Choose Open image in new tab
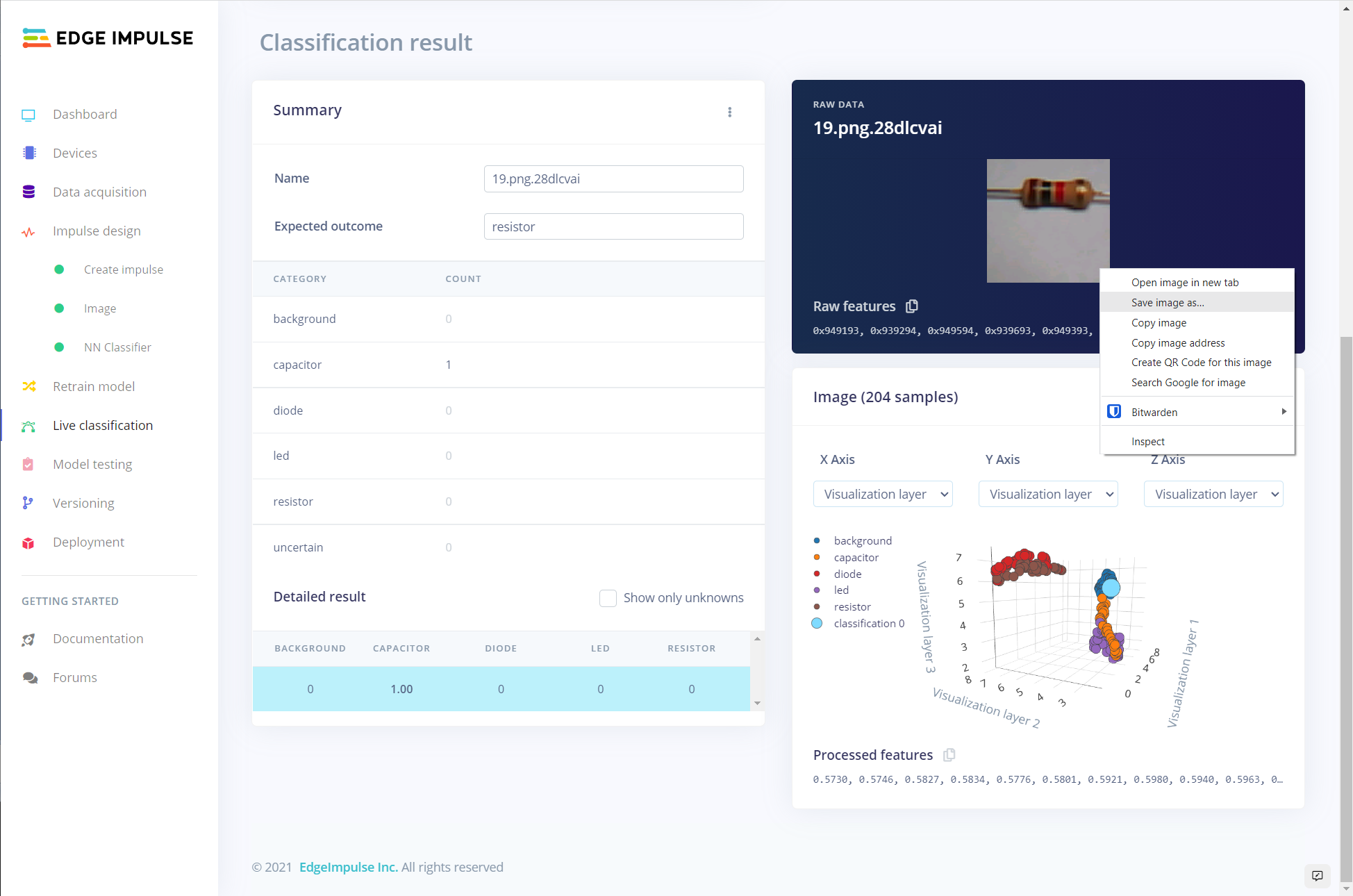Screen dimensions: 1353x896 tap(1197, 282)
